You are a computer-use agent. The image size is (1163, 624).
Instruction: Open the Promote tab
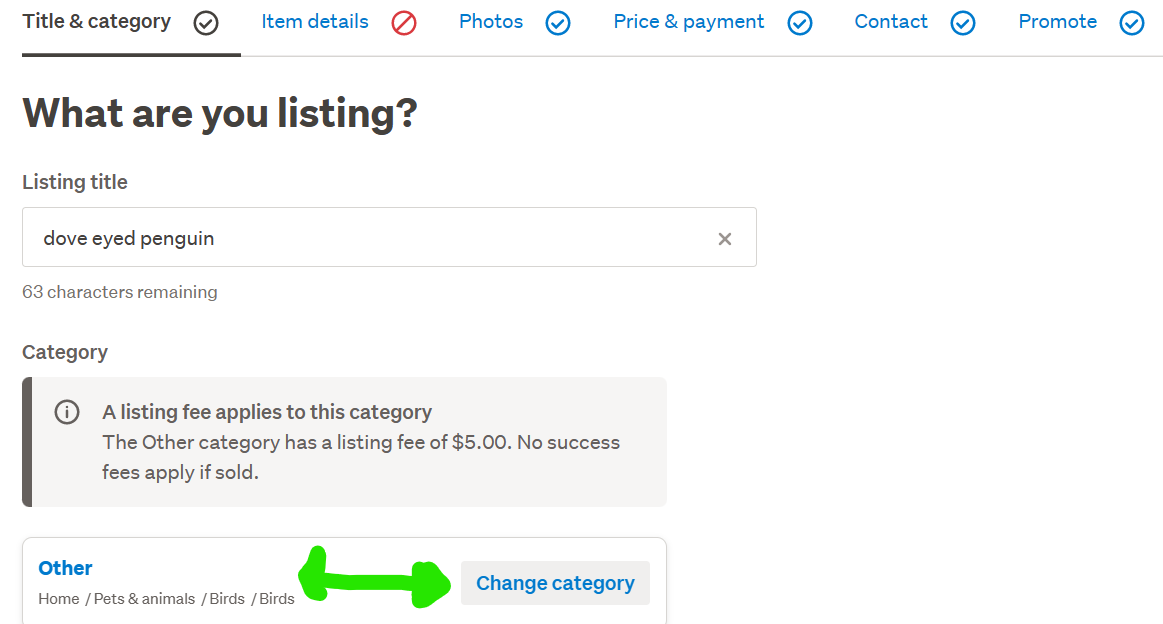point(1057,22)
